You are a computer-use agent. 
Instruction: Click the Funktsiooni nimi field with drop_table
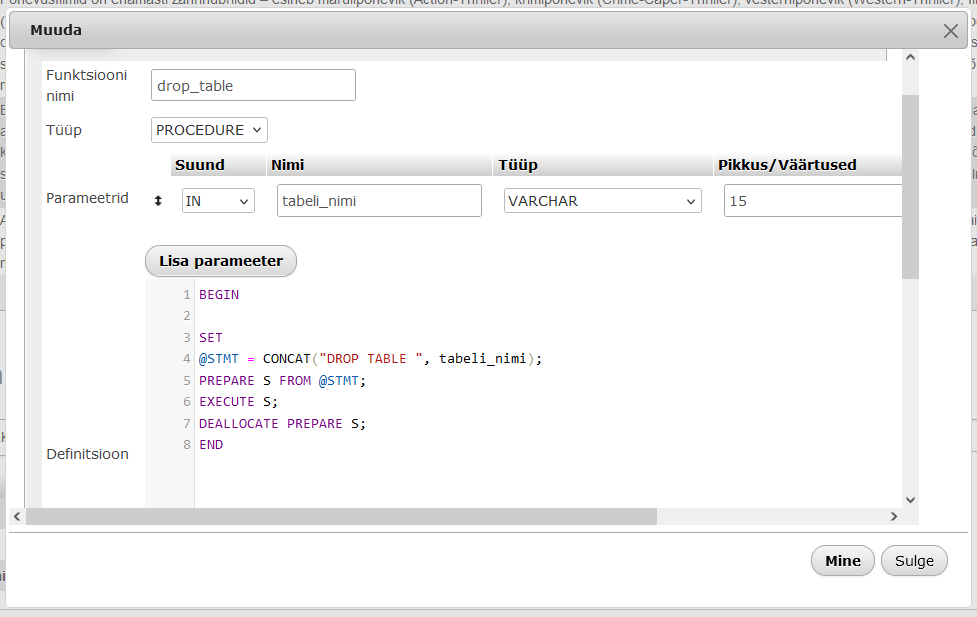[253, 86]
